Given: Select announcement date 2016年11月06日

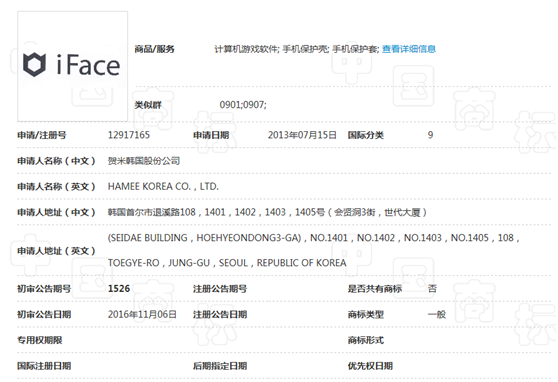Looking at the screenshot, I should [x=142, y=314].
